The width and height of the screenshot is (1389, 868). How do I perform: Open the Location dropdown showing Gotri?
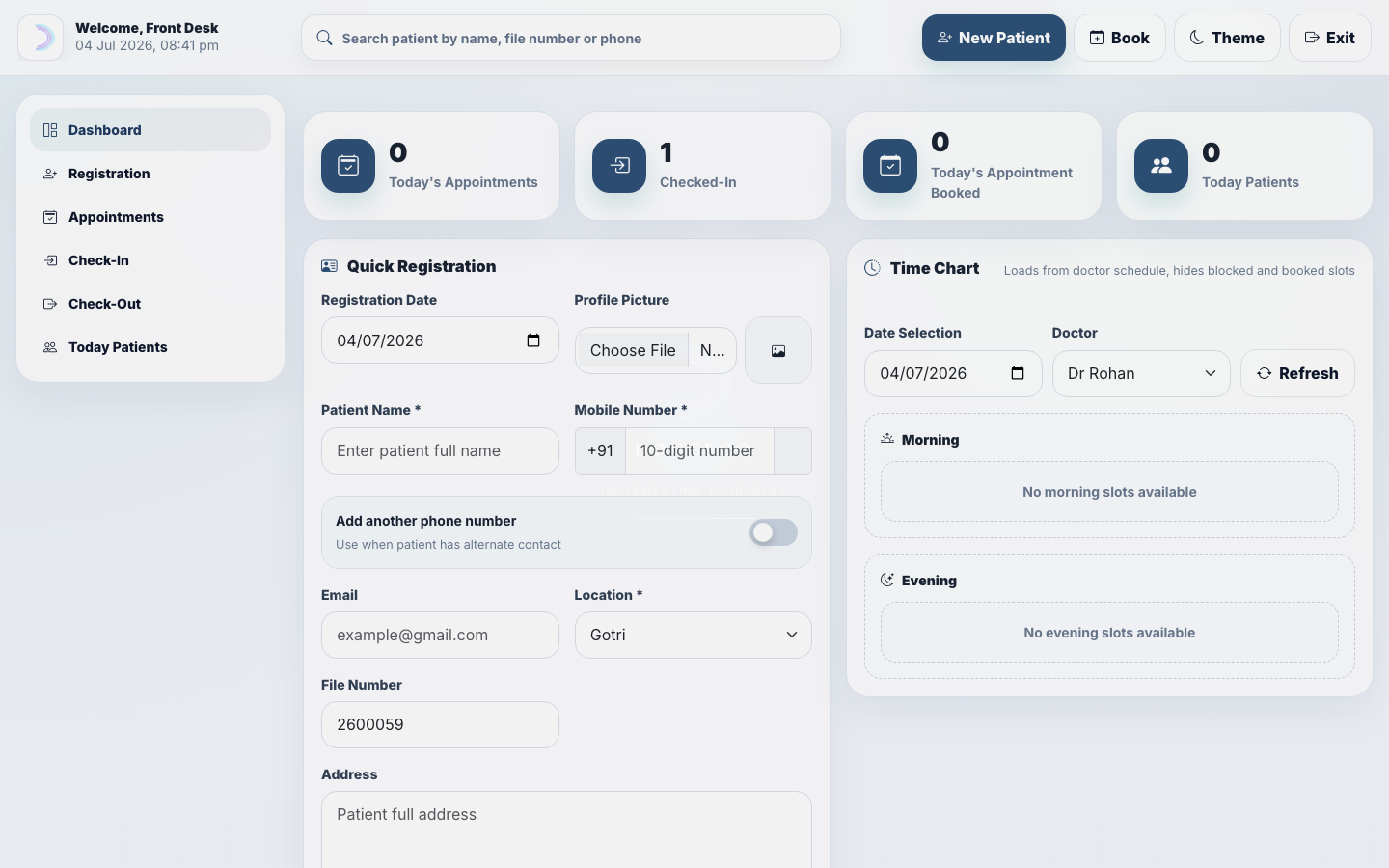[x=693, y=635]
